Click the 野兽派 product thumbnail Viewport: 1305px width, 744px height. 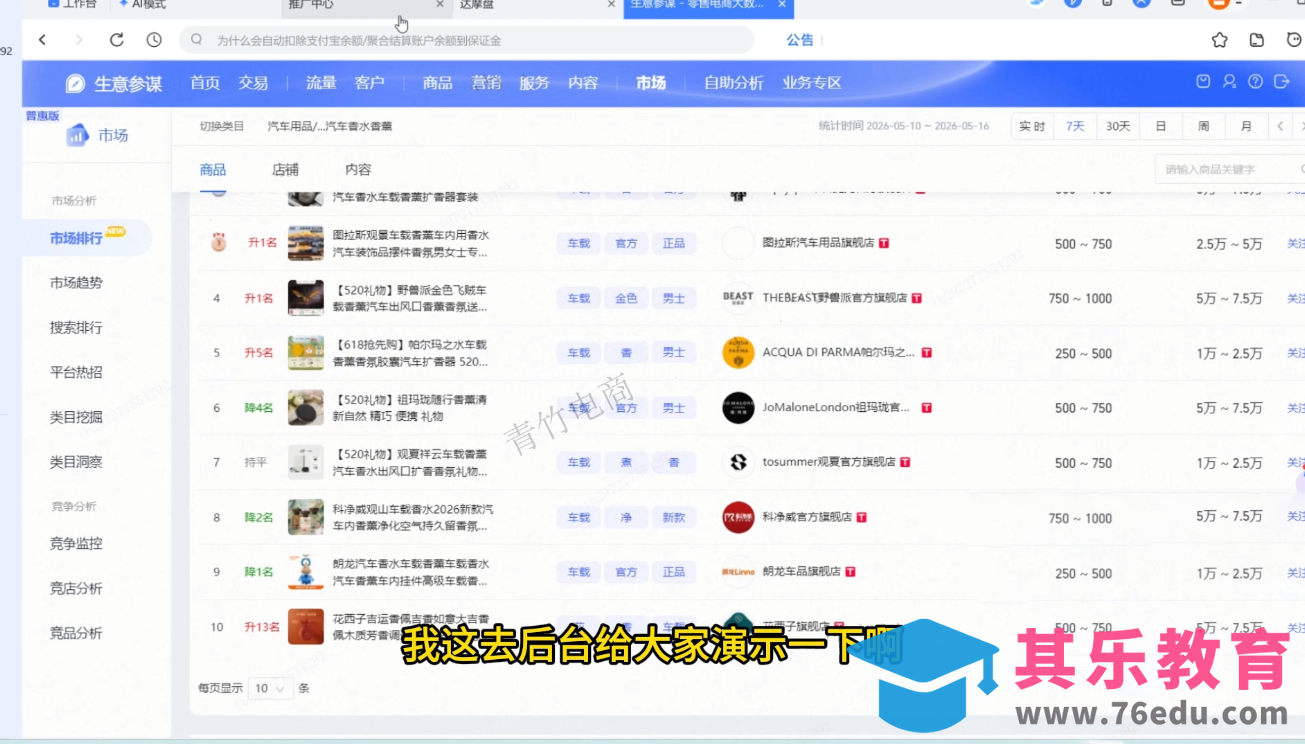point(306,298)
